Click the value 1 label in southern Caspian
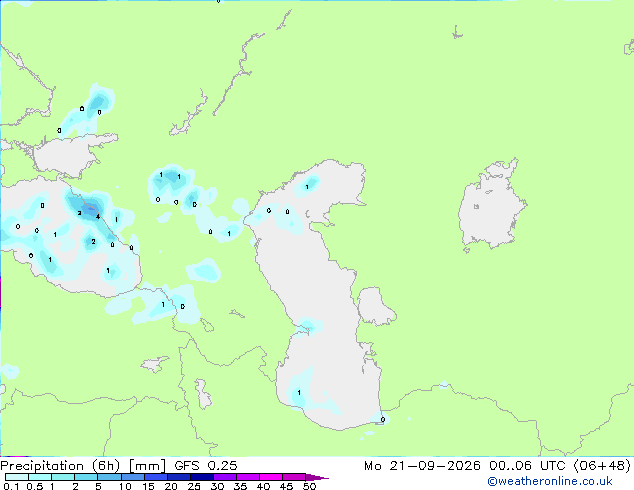The width and height of the screenshot is (634, 490). coord(299,393)
